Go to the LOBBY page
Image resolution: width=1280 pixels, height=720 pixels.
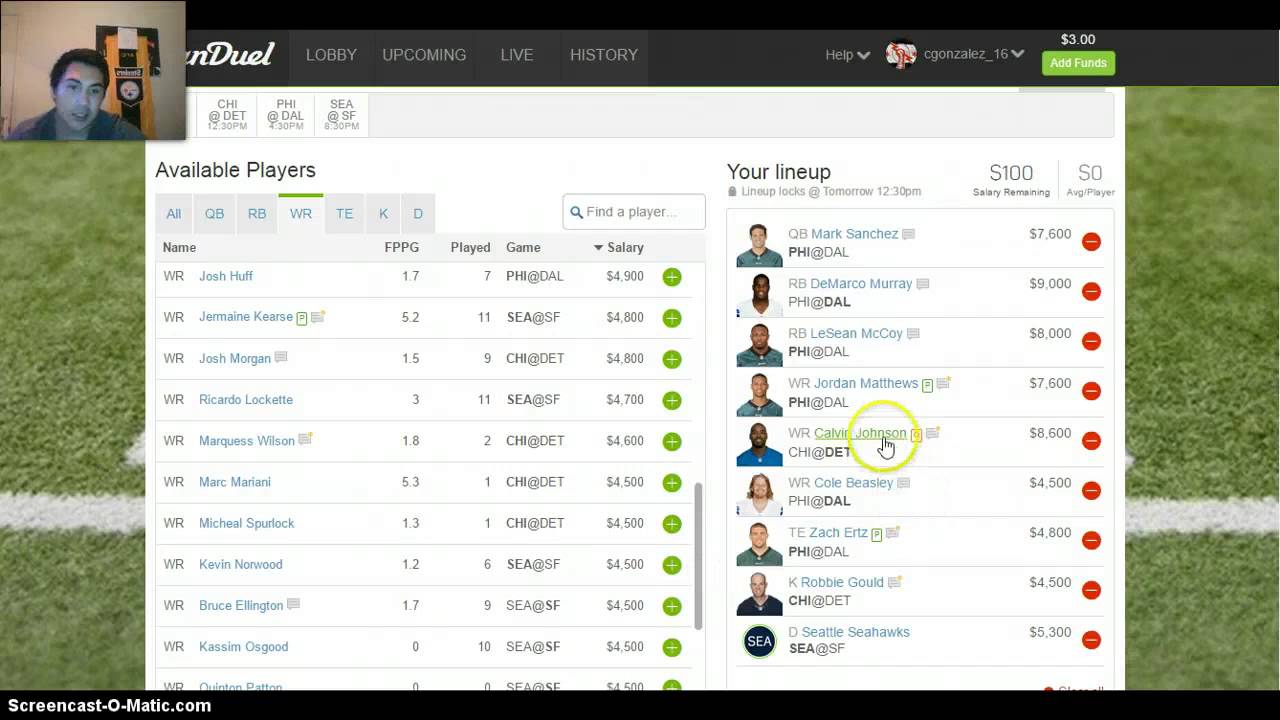click(x=331, y=55)
